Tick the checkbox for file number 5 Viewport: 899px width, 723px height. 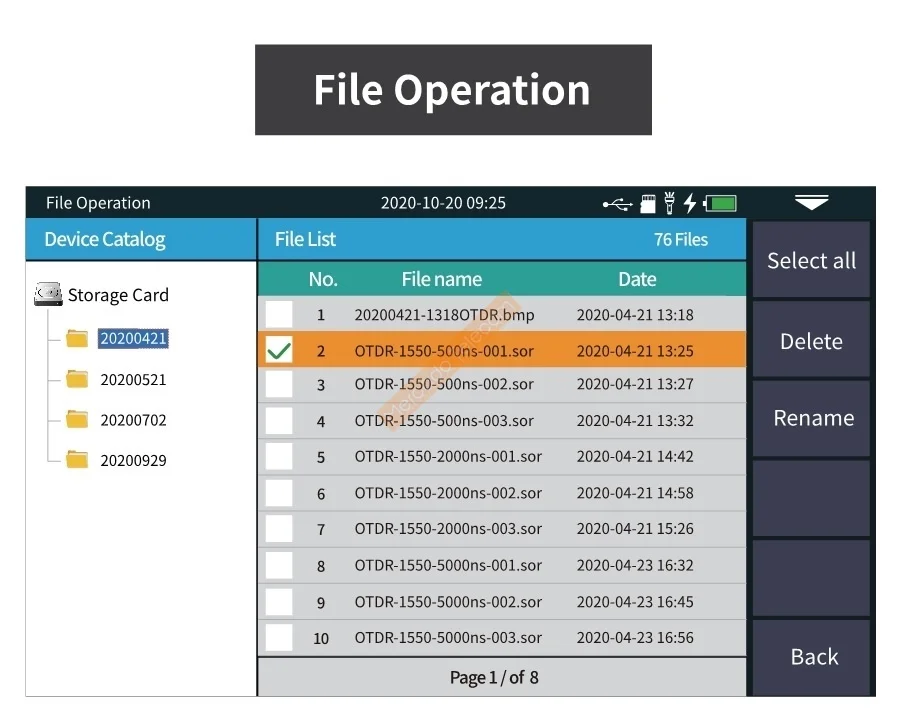click(279, 457)
